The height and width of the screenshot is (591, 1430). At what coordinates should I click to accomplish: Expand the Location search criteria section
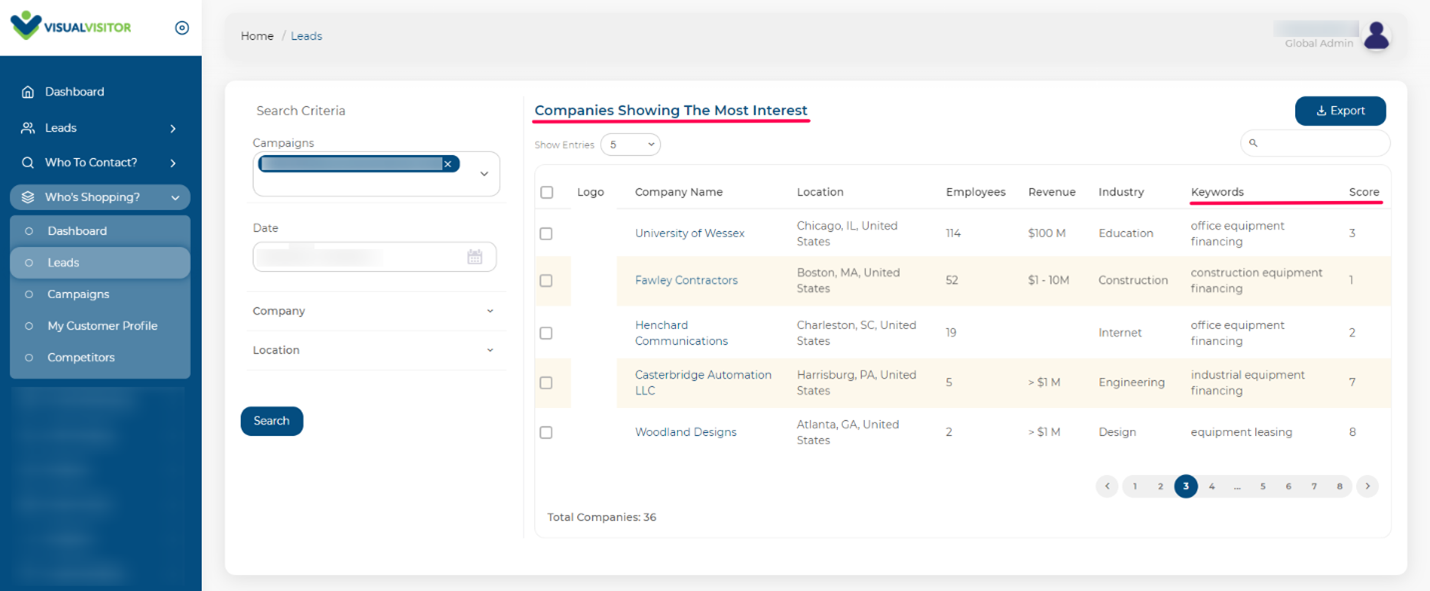pos(374,350)
